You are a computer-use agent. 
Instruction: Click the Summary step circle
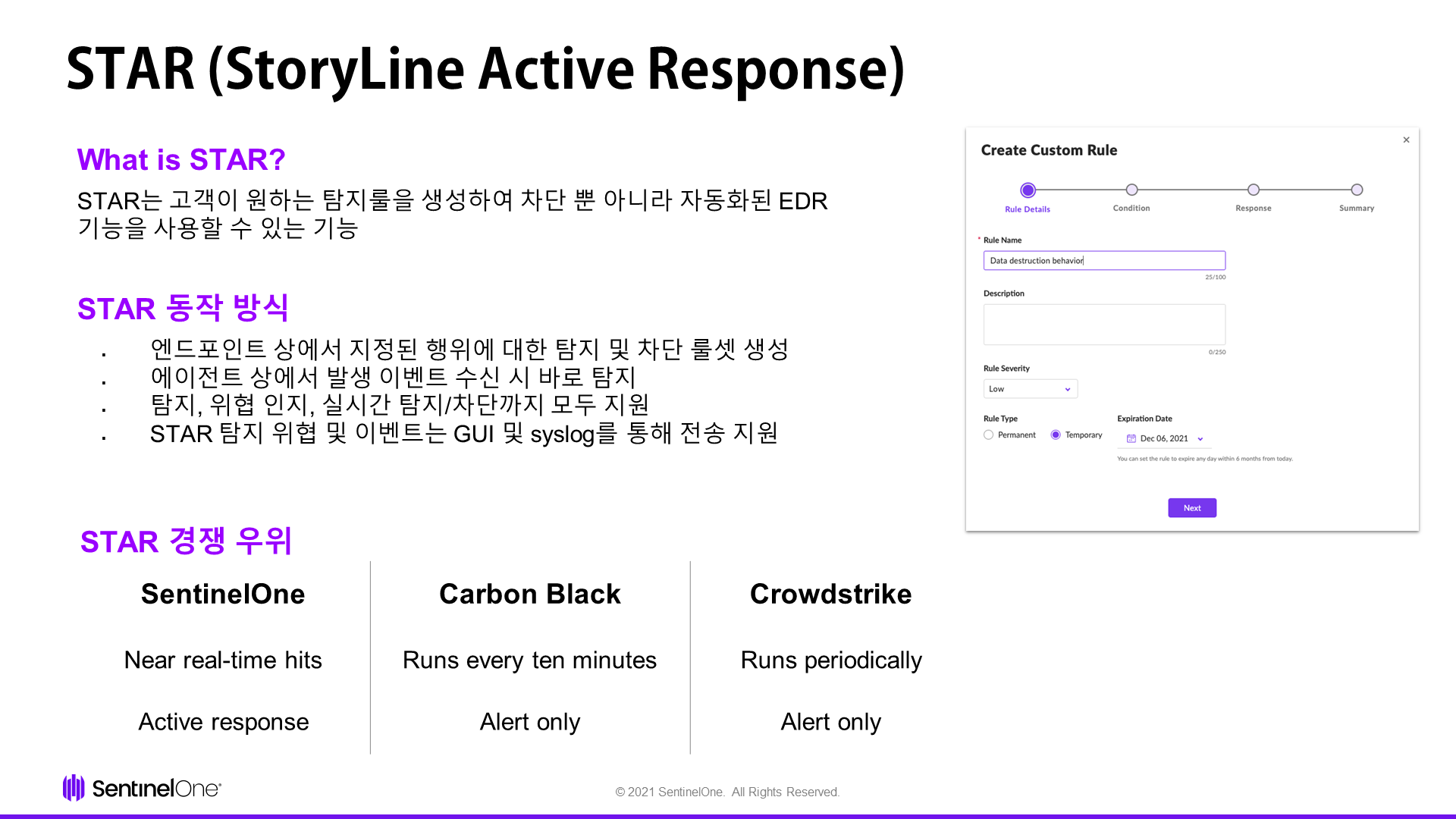[1357, 190]
